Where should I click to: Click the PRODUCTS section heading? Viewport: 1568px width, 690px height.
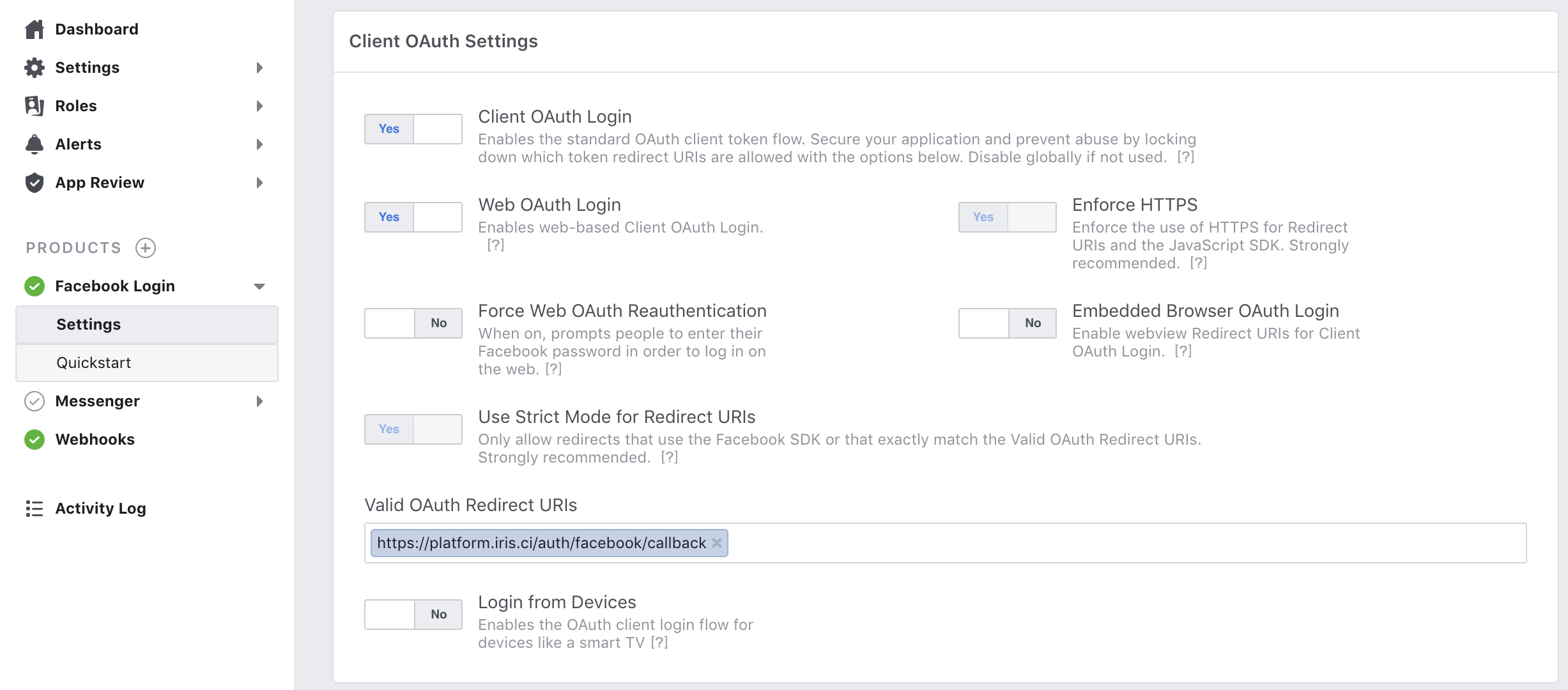tap(73, 248)
